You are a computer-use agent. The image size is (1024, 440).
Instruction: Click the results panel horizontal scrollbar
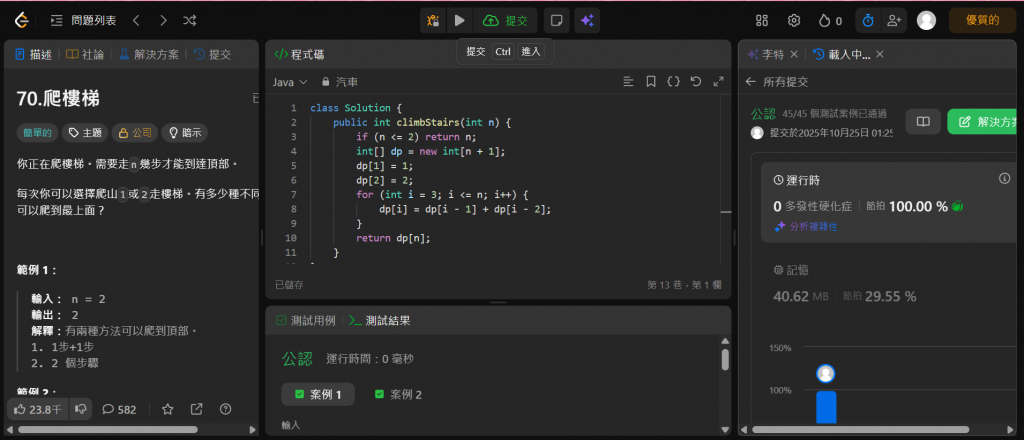[861, 430]
